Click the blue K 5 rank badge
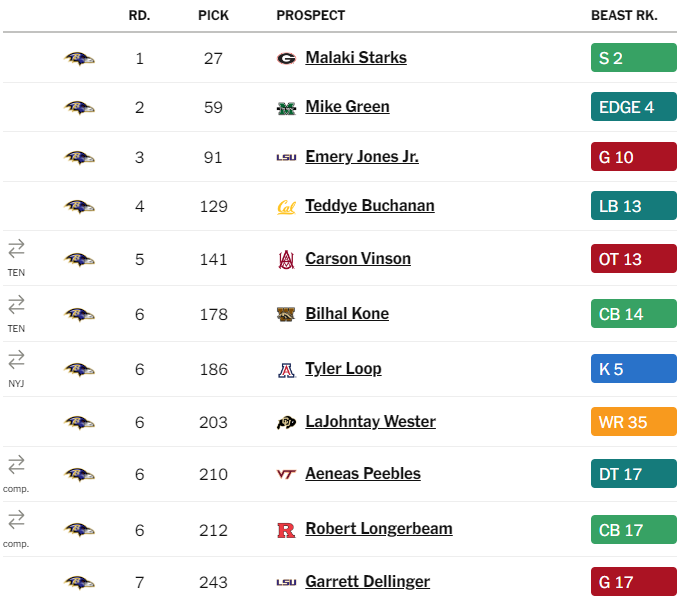The width and height of the screenshot is (683, 602). click(633, 369)
